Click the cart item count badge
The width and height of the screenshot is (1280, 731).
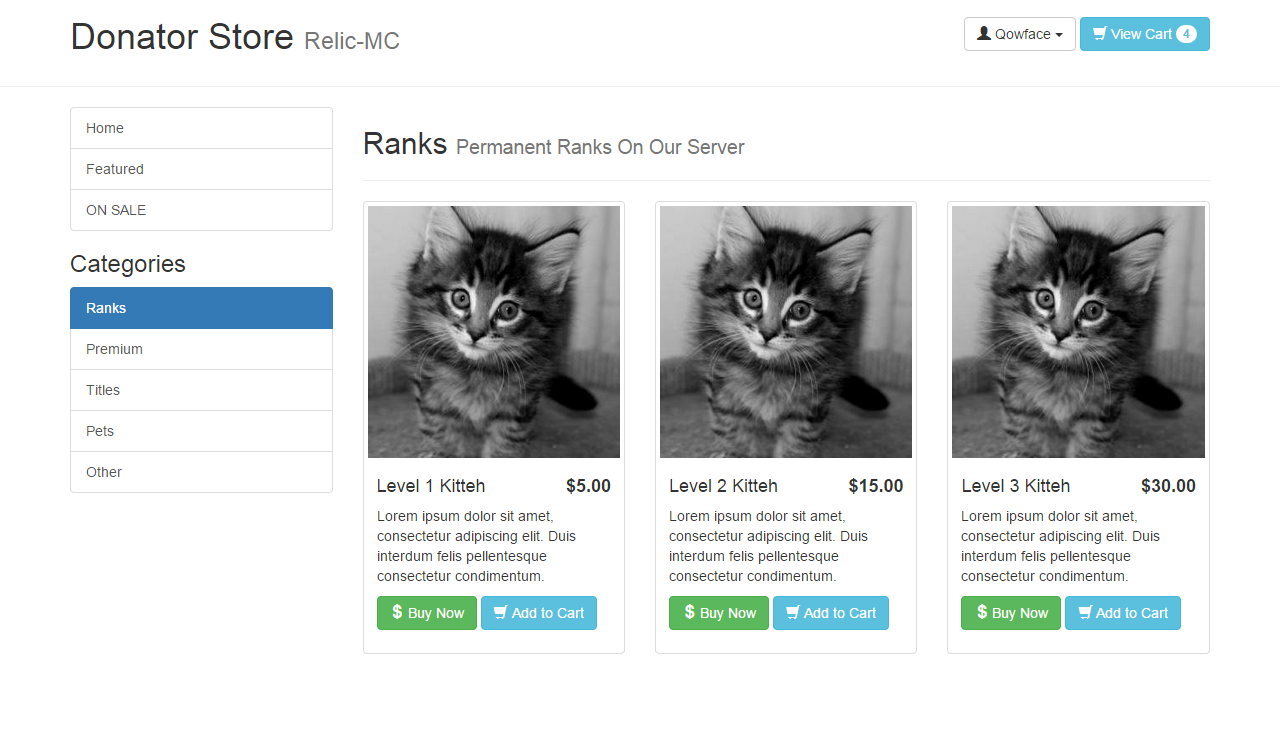coord(1186,34)
